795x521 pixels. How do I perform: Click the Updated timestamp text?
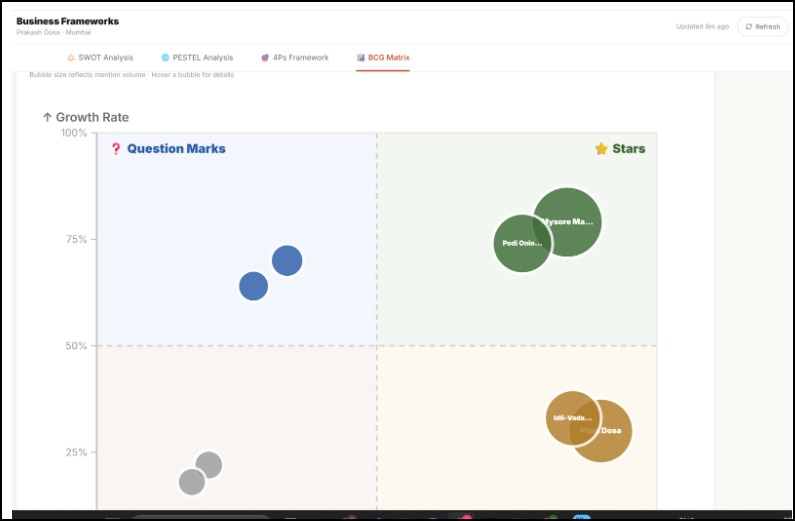(x=702, y=26)
